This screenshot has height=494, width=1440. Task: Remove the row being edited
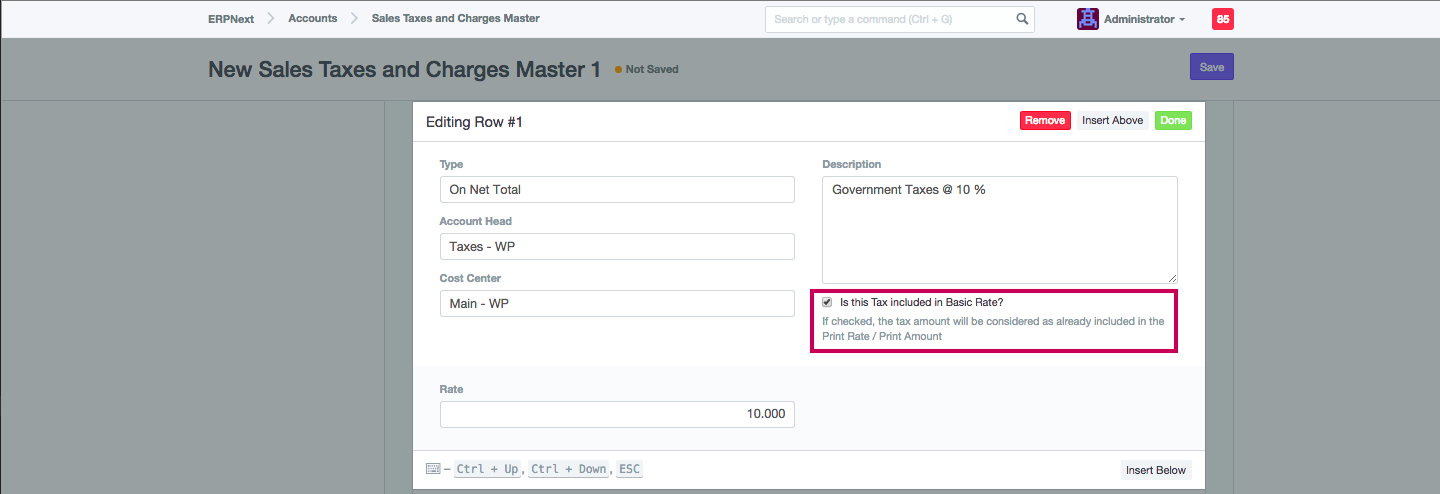[x=1045, y=121]
